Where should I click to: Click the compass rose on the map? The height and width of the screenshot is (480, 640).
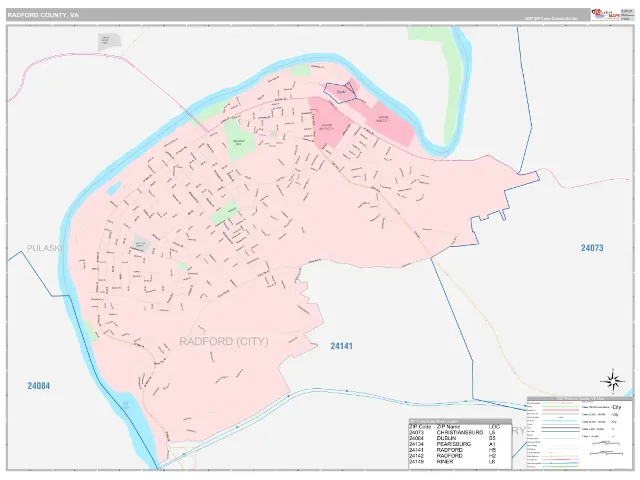[x=612, y=381]
